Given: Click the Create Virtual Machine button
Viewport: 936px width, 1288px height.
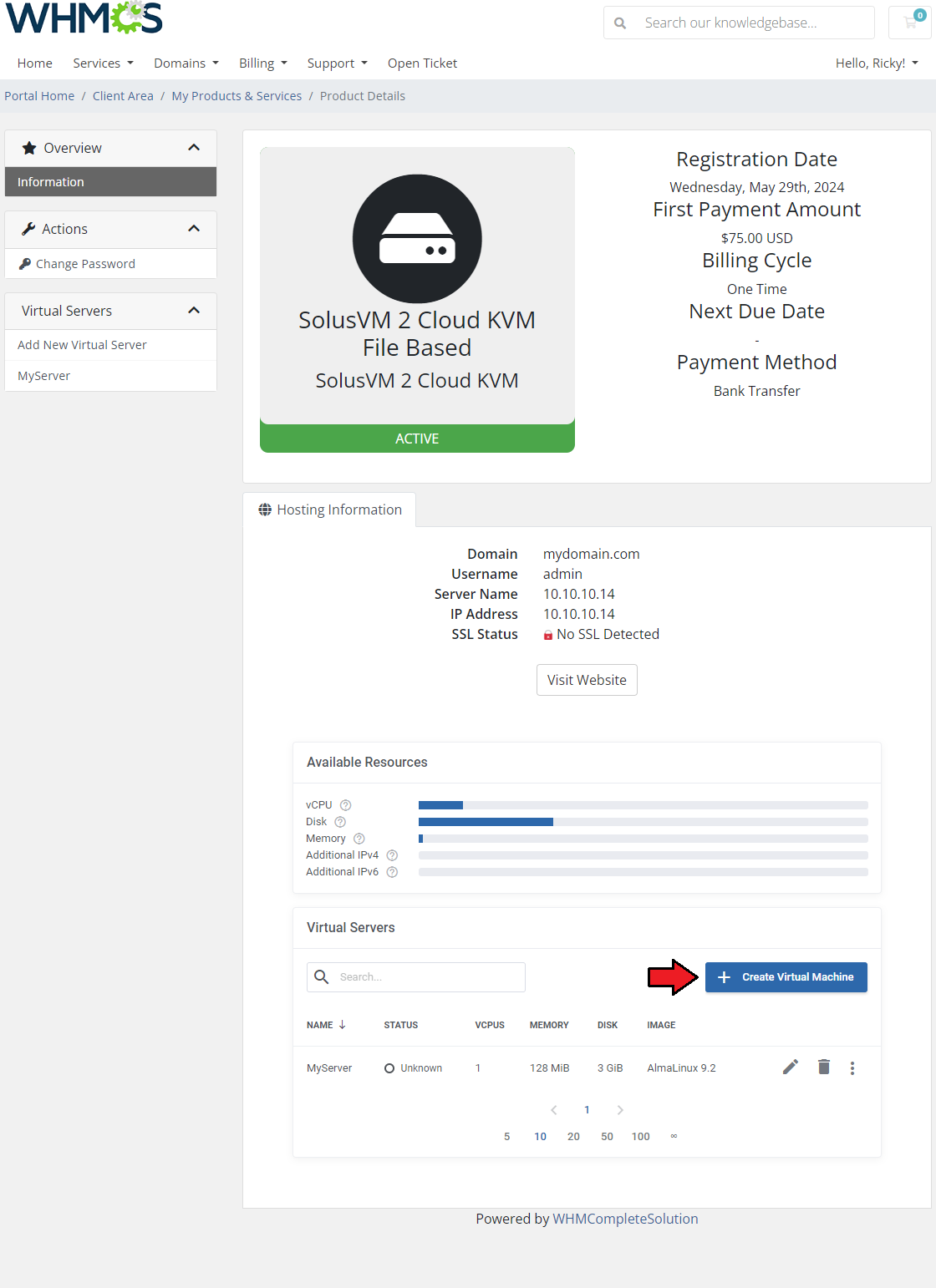Looking at the screenshot, I should [786, 977].
